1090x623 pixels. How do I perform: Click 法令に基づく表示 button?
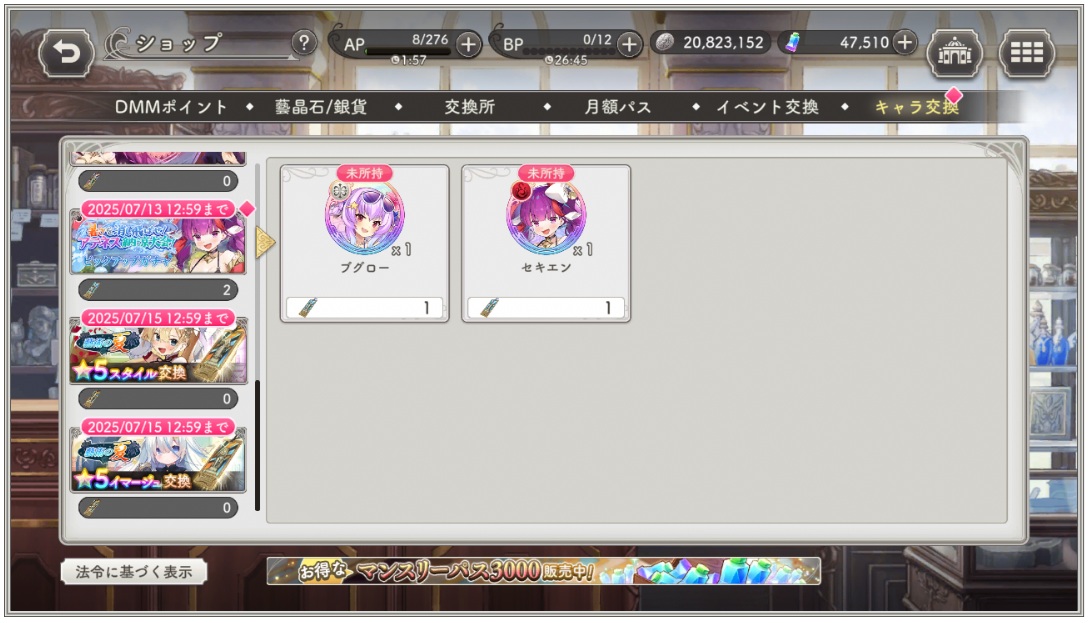[x=133, y=572]
